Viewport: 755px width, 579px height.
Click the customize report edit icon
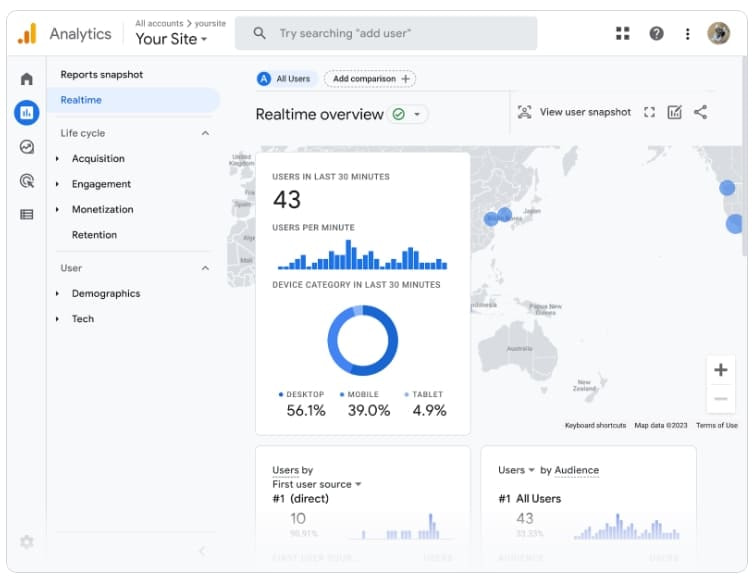[674, 112]
